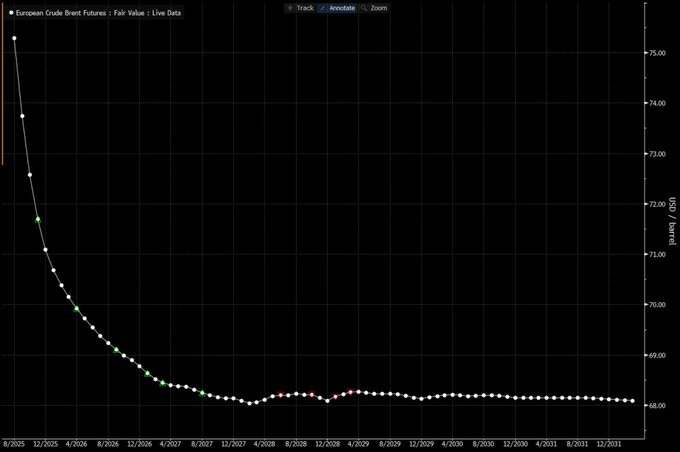Screen dimensions: 680x452
Task: Click the 8/2030 date axis label
Action: coord(484,444)
